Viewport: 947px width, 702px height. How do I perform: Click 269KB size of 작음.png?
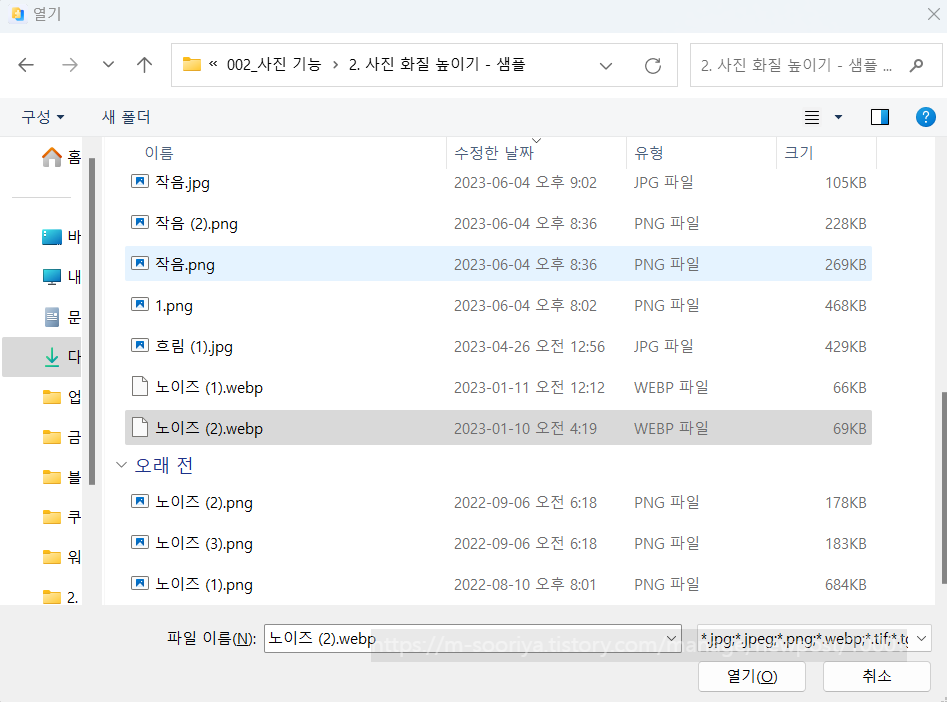coord(846,265)
